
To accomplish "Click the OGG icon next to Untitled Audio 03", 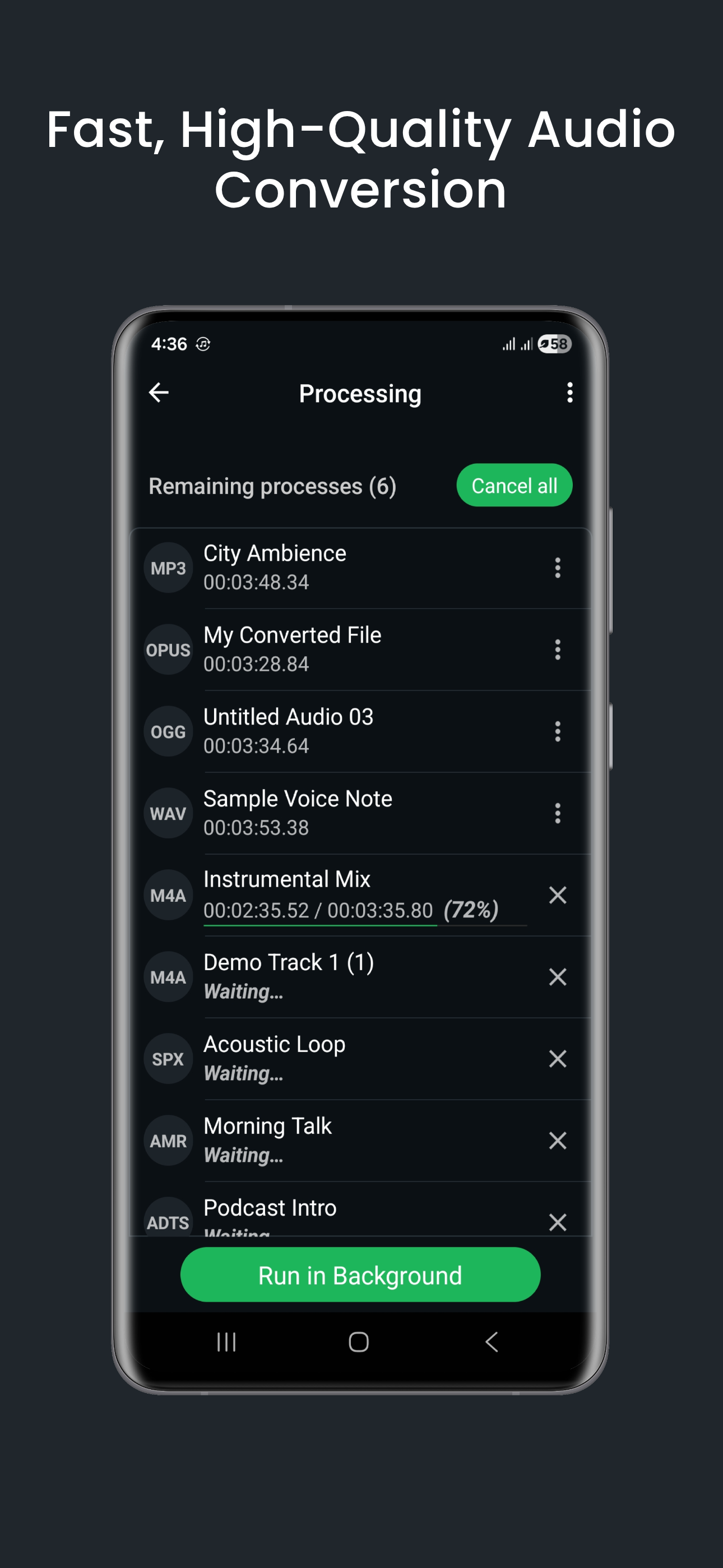I will (x=168, y=730).
